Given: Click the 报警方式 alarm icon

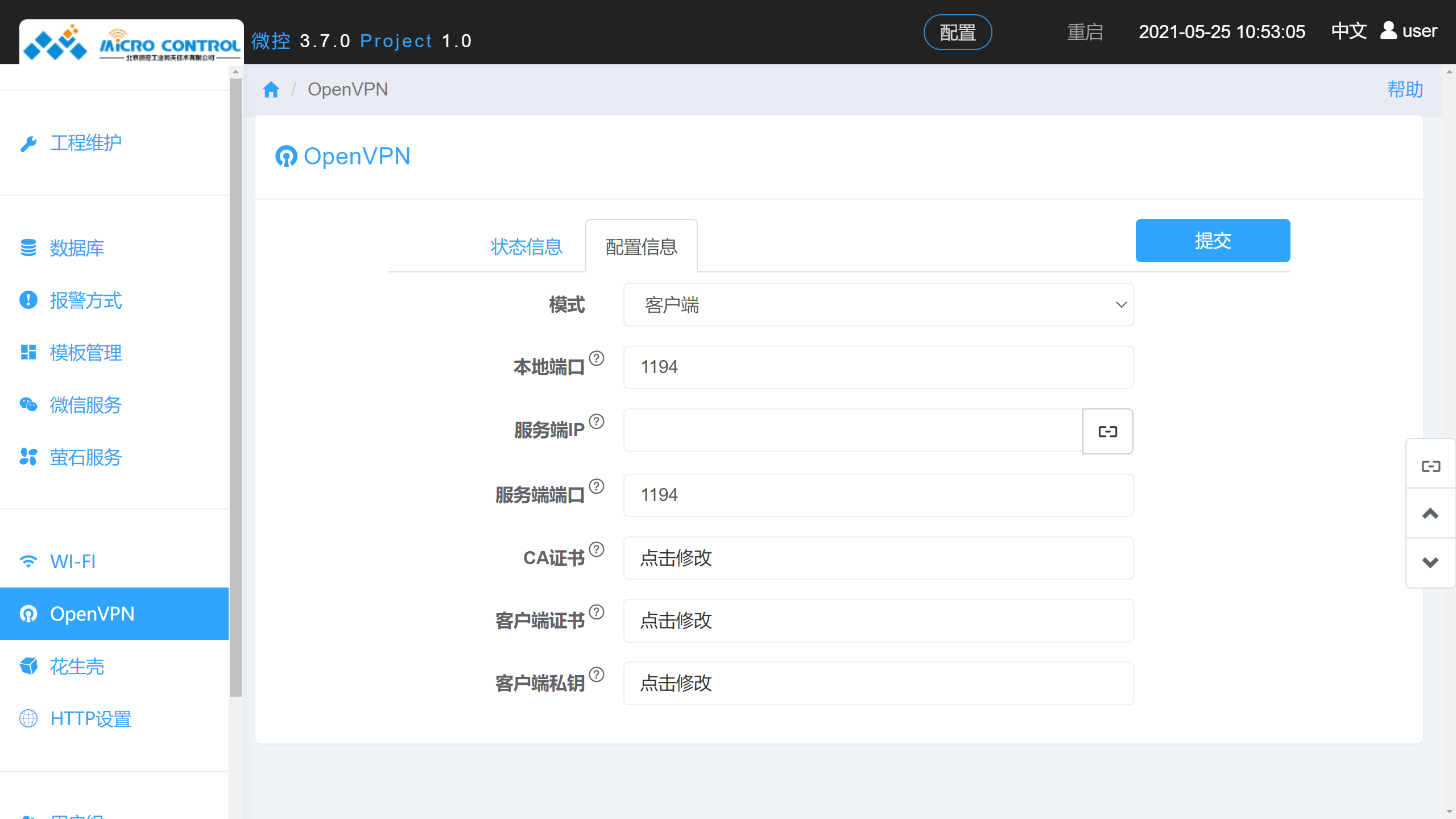Looking at the screenshot, I should click(28, 300).
